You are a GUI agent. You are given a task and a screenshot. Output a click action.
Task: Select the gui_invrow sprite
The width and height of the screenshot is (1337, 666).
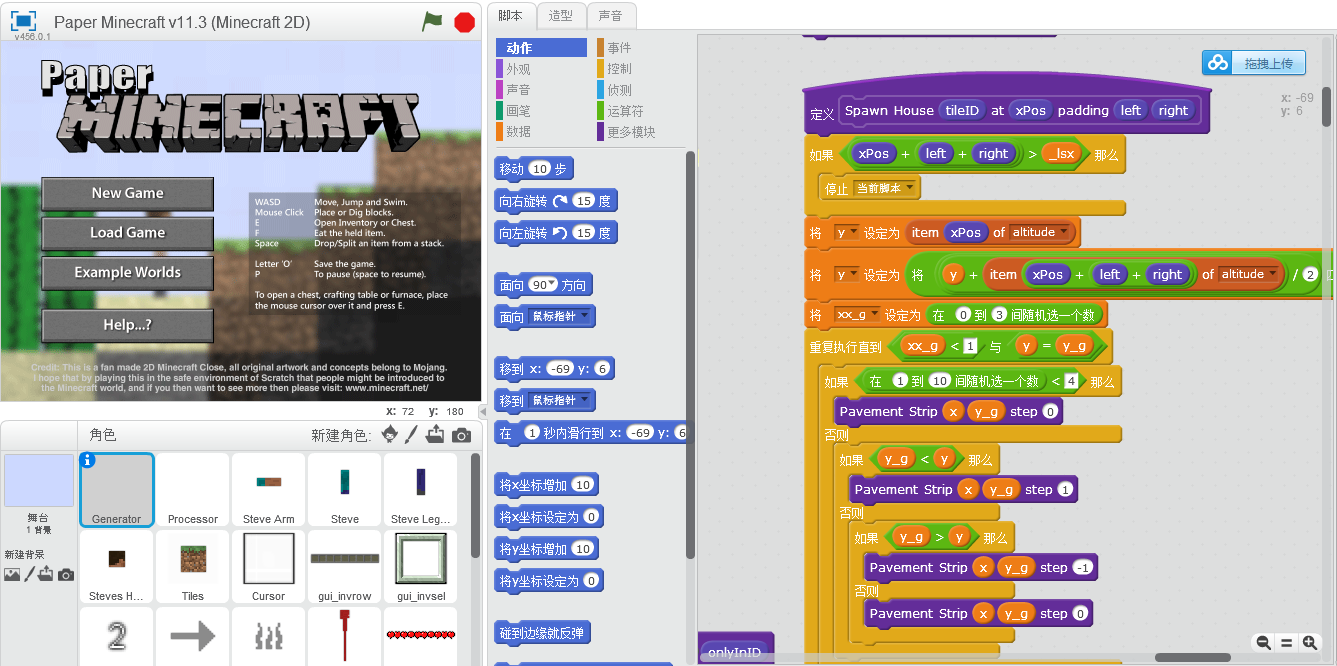click(x=345, y=566)
